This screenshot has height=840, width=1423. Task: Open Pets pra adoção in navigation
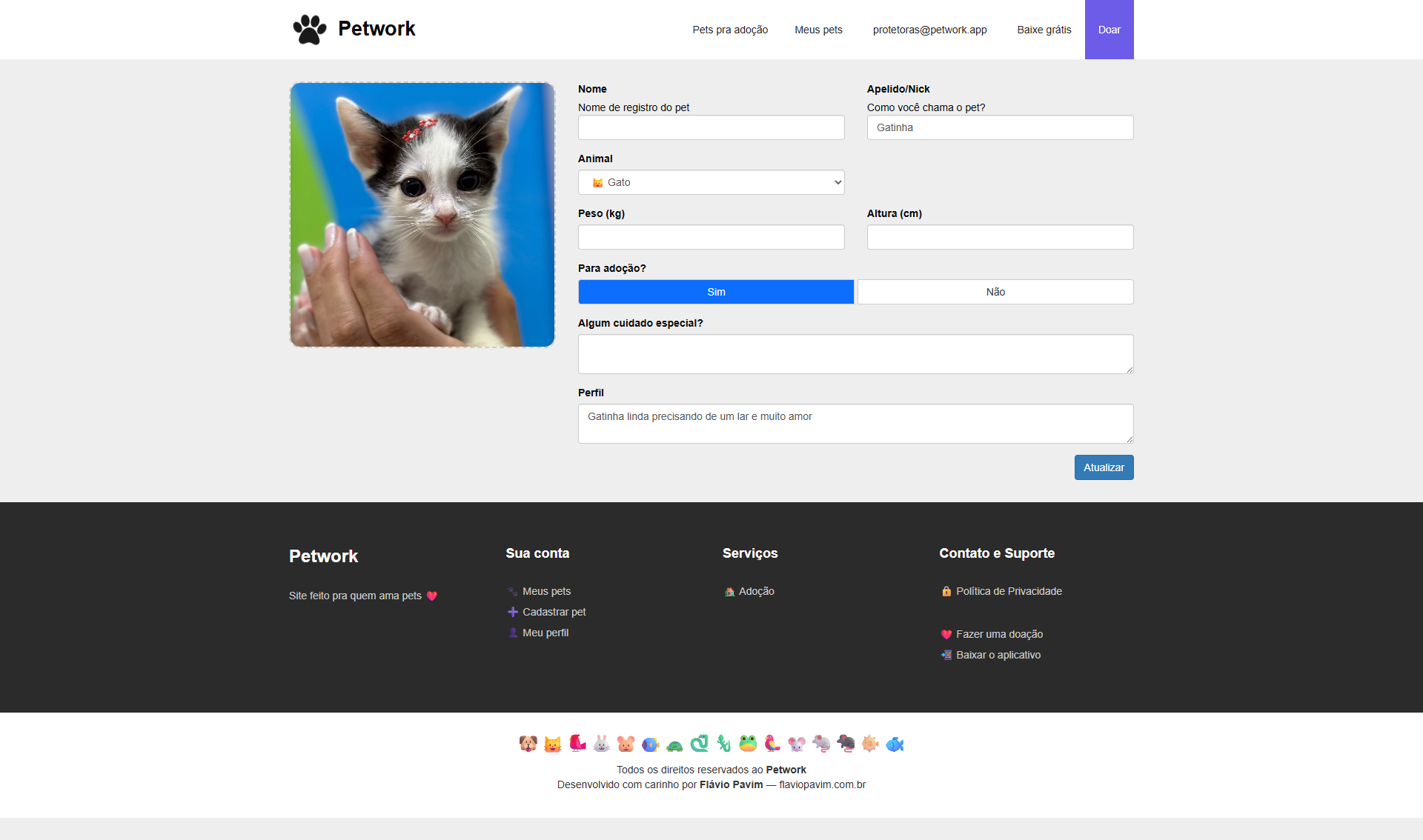click(x=730, y=30)
